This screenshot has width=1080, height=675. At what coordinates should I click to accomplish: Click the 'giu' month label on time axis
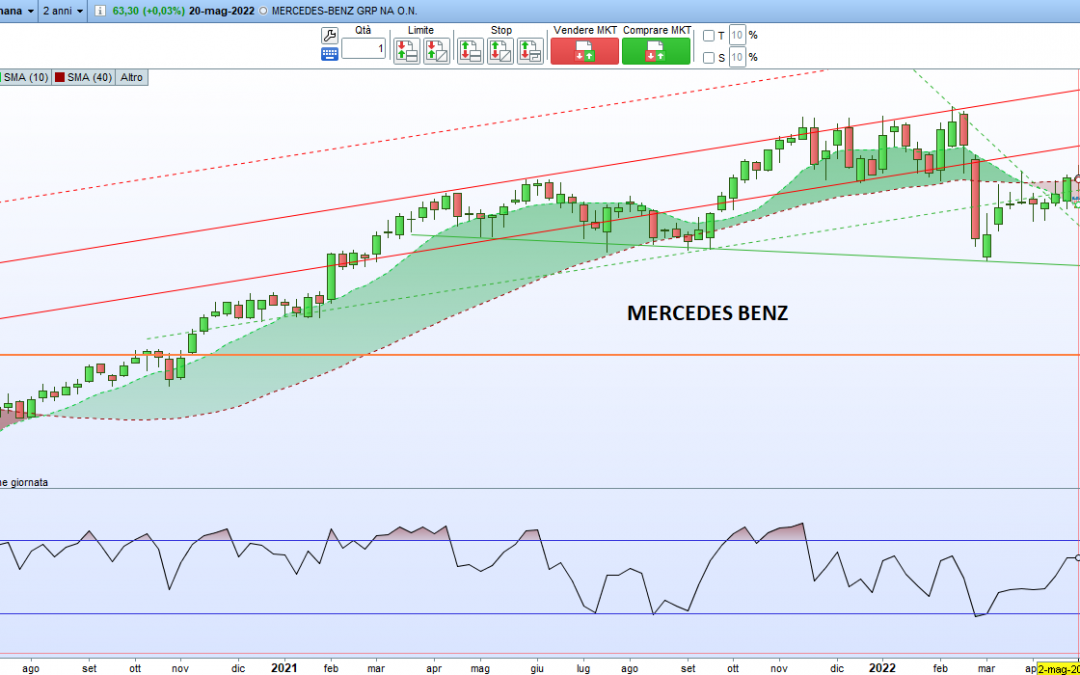tap(537, 668)
